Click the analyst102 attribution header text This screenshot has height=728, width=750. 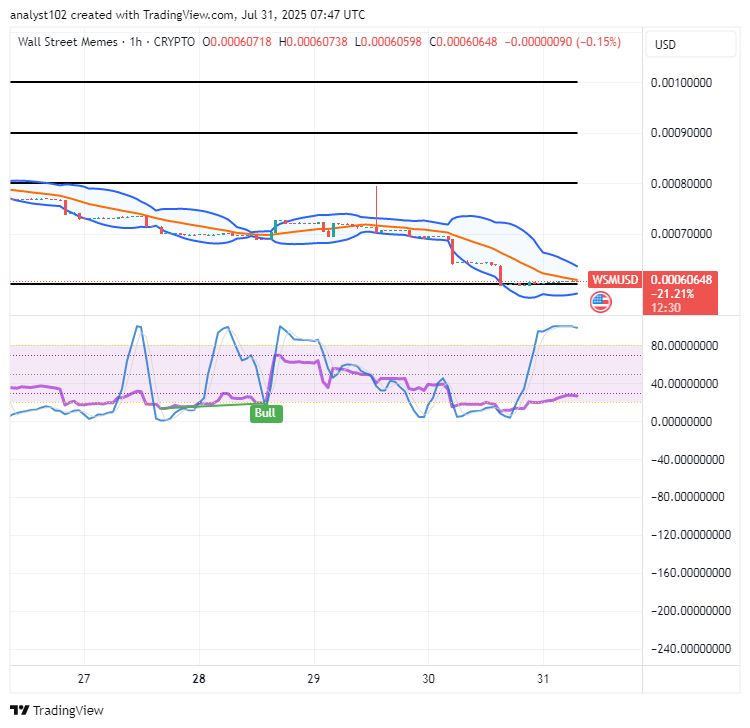pyautogui.click(x=188, y=15)
